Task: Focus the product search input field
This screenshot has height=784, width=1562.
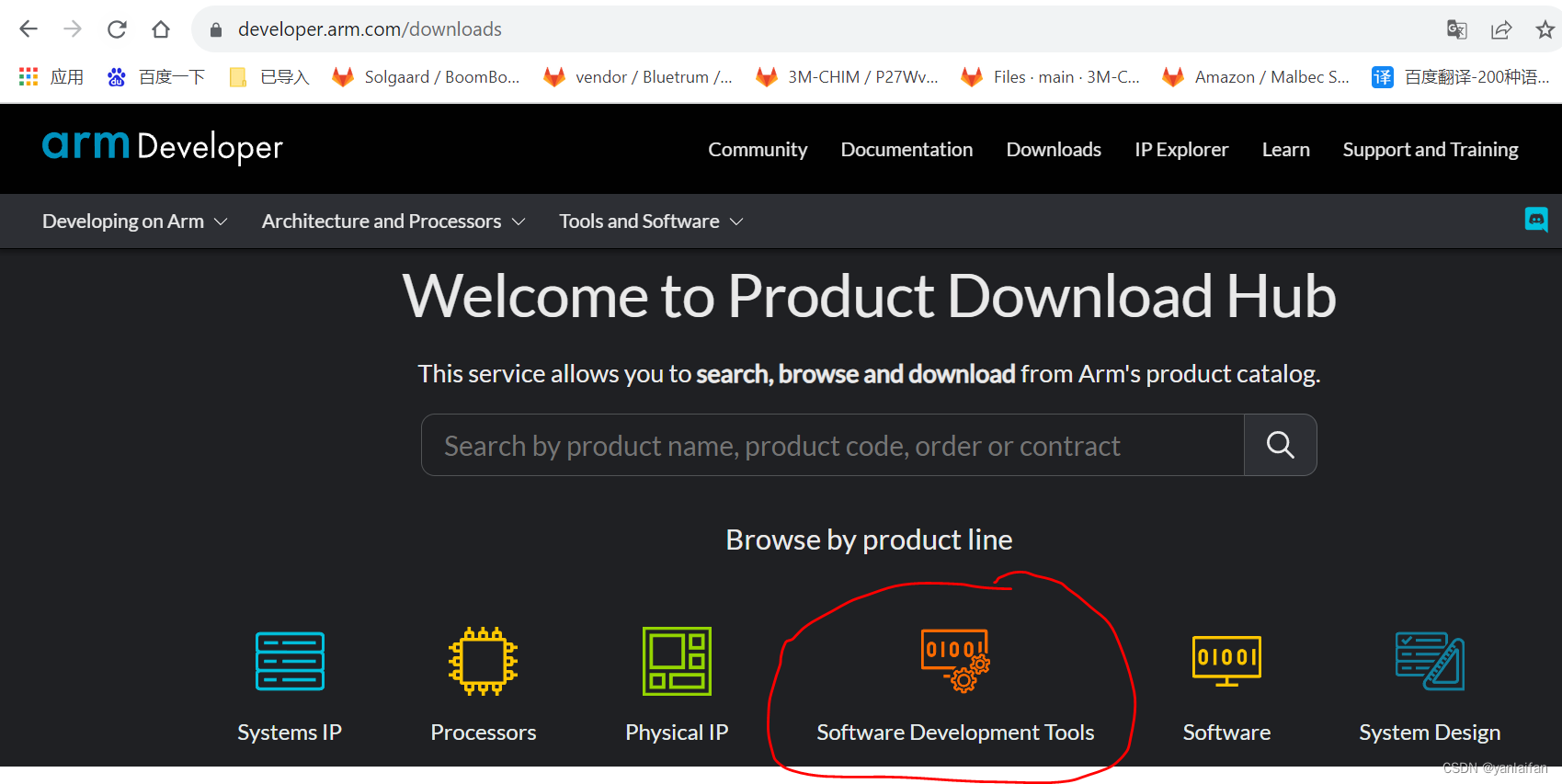Action: tap(832, 446)
